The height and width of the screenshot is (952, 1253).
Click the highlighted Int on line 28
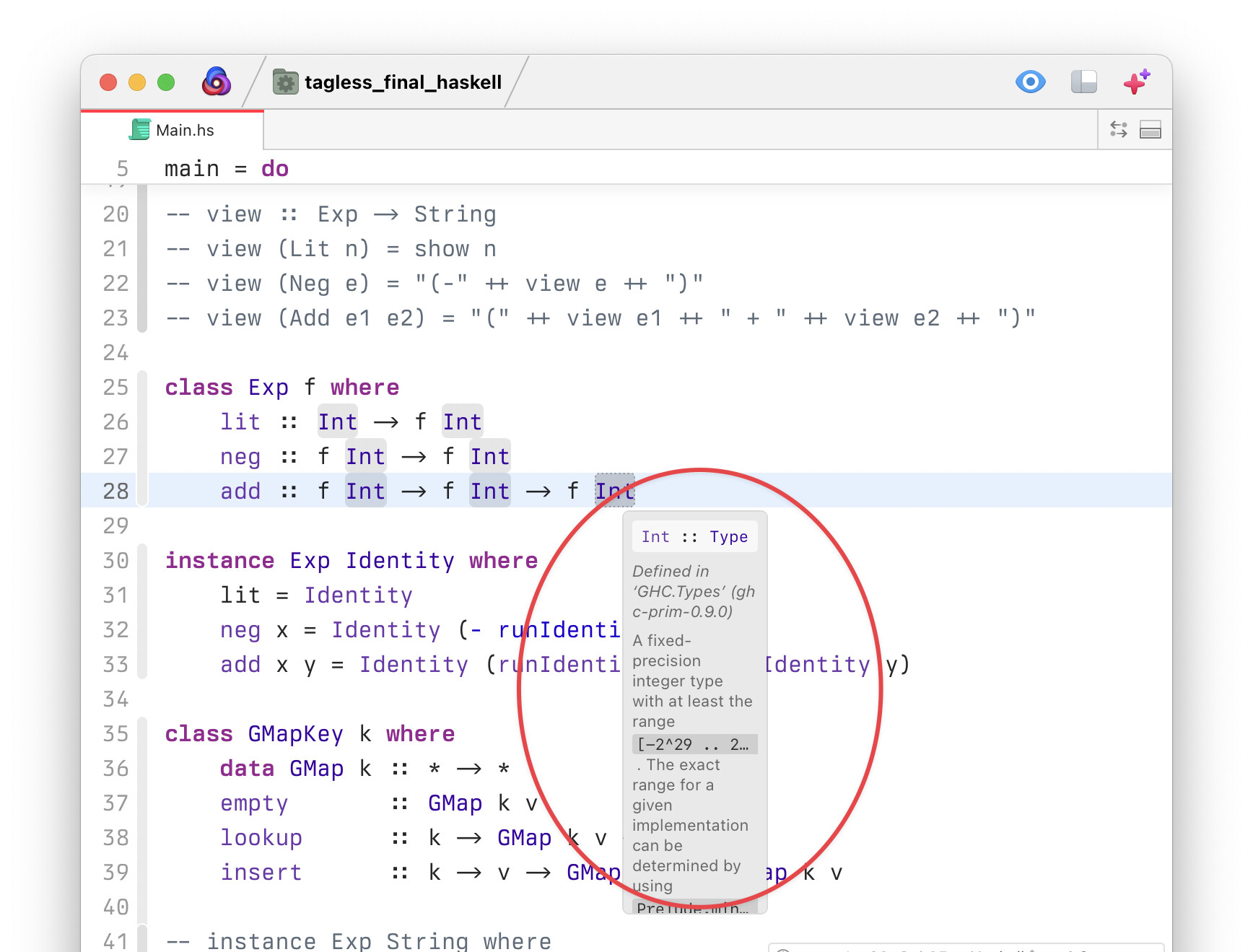pos(614,491)
